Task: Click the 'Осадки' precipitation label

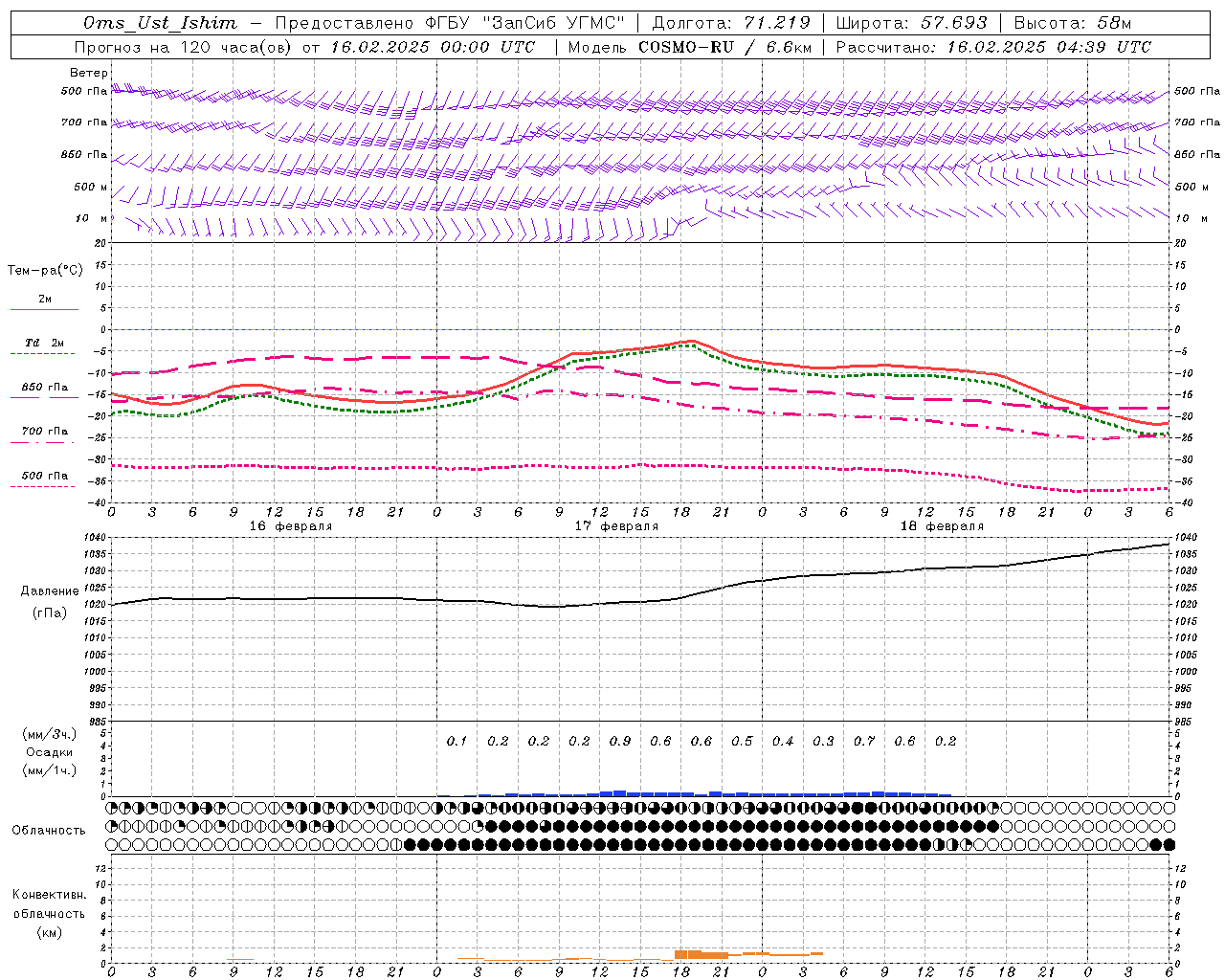Action: (48, 752)
